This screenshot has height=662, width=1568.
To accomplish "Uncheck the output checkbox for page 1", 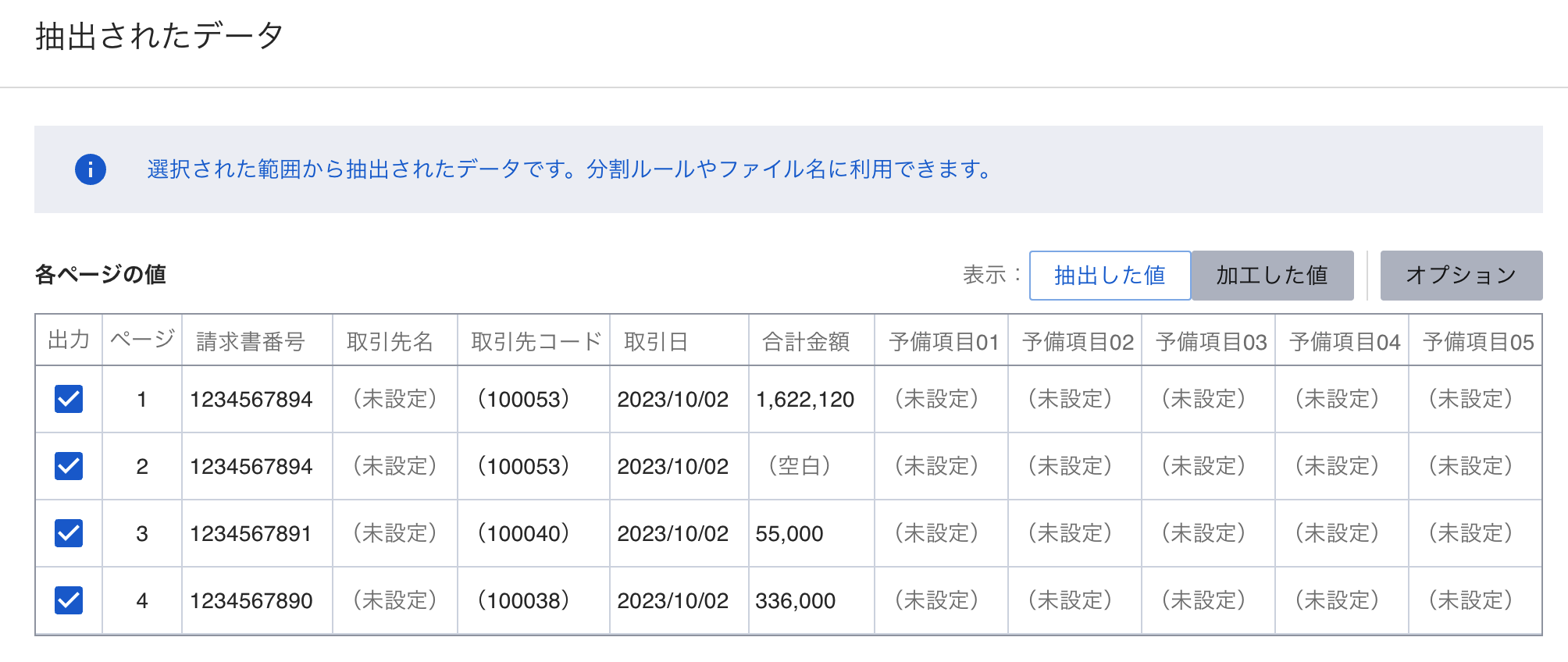I will click(69, 399).
